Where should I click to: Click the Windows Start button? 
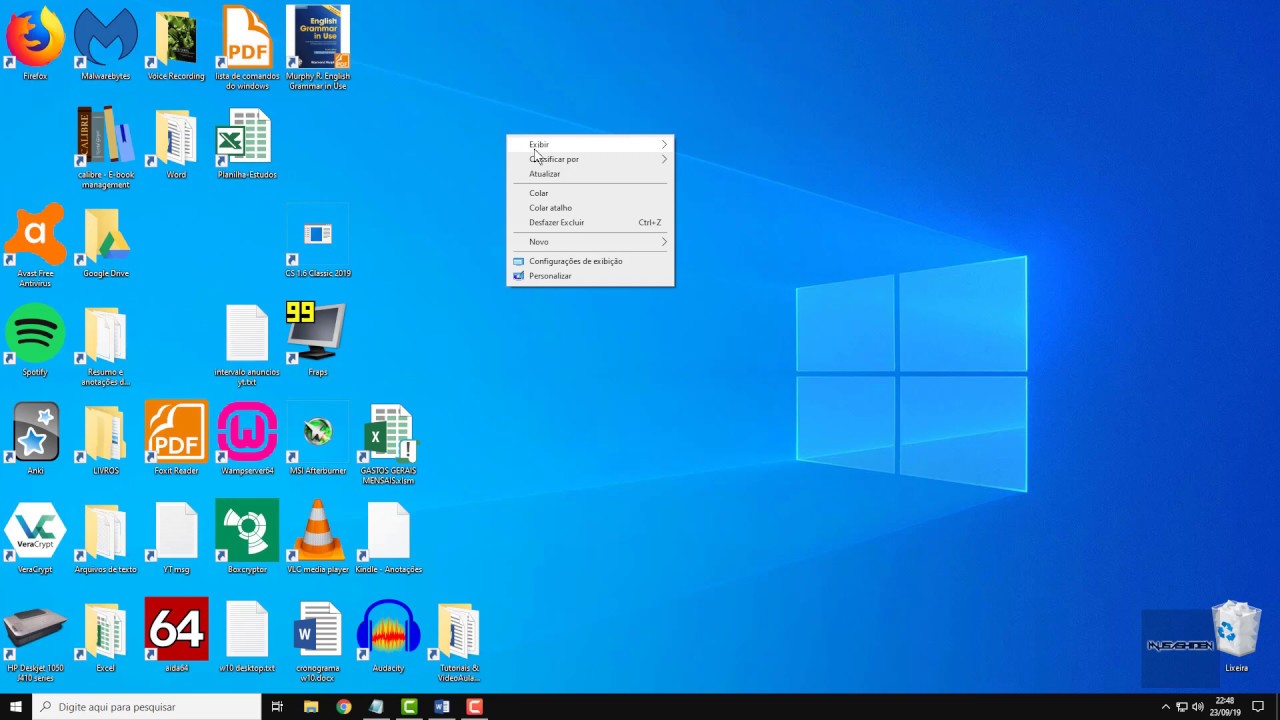[15, 707]
